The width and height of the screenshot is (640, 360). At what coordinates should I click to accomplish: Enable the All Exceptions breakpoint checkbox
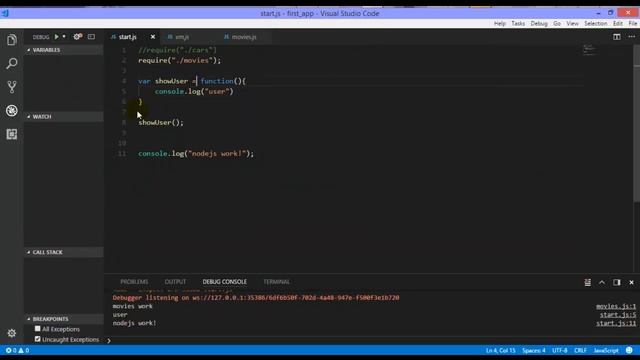pyautogui.click(x=38, y=329)
